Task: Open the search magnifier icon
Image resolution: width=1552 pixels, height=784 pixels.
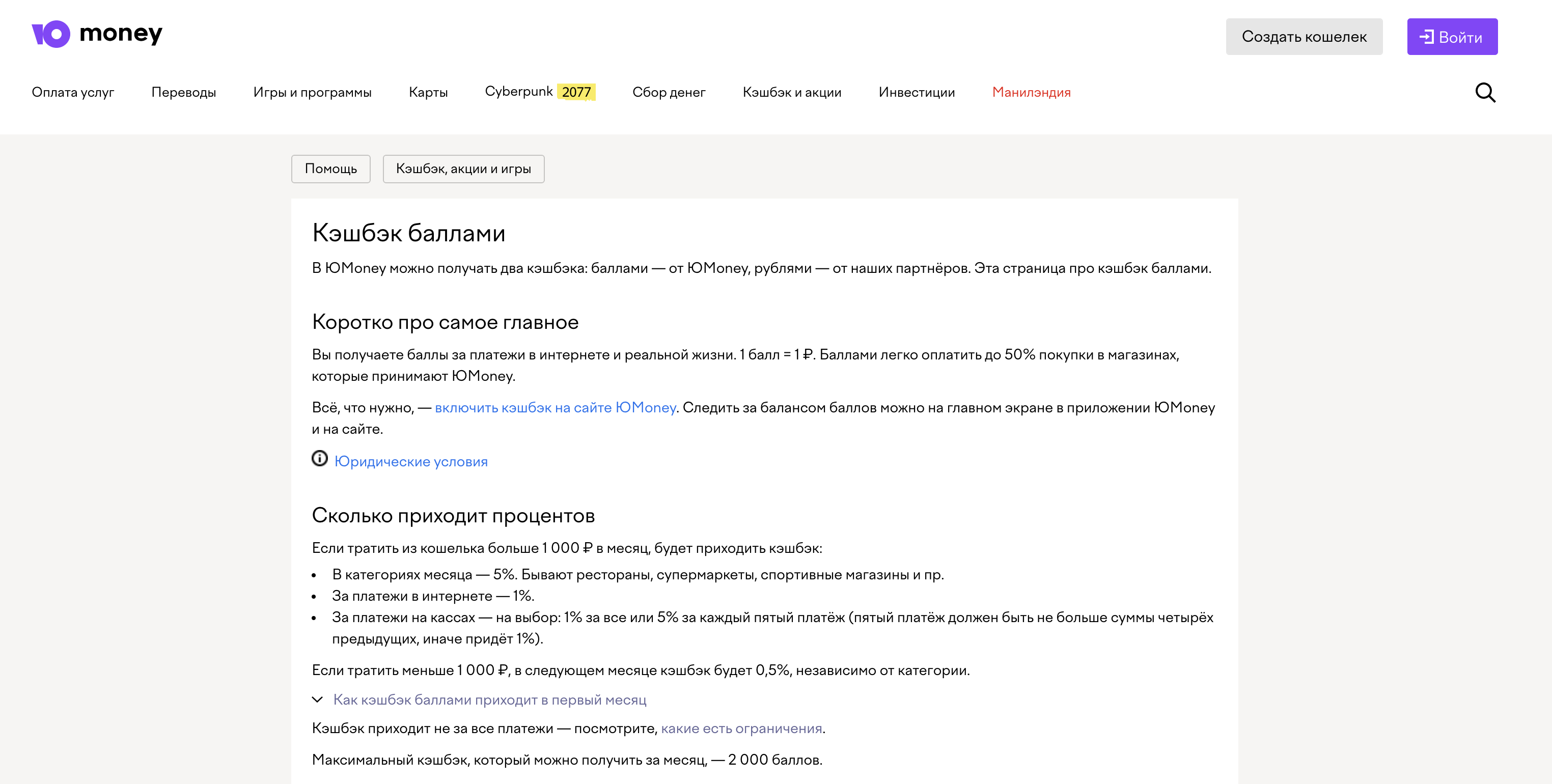Action: point(1484,92)
